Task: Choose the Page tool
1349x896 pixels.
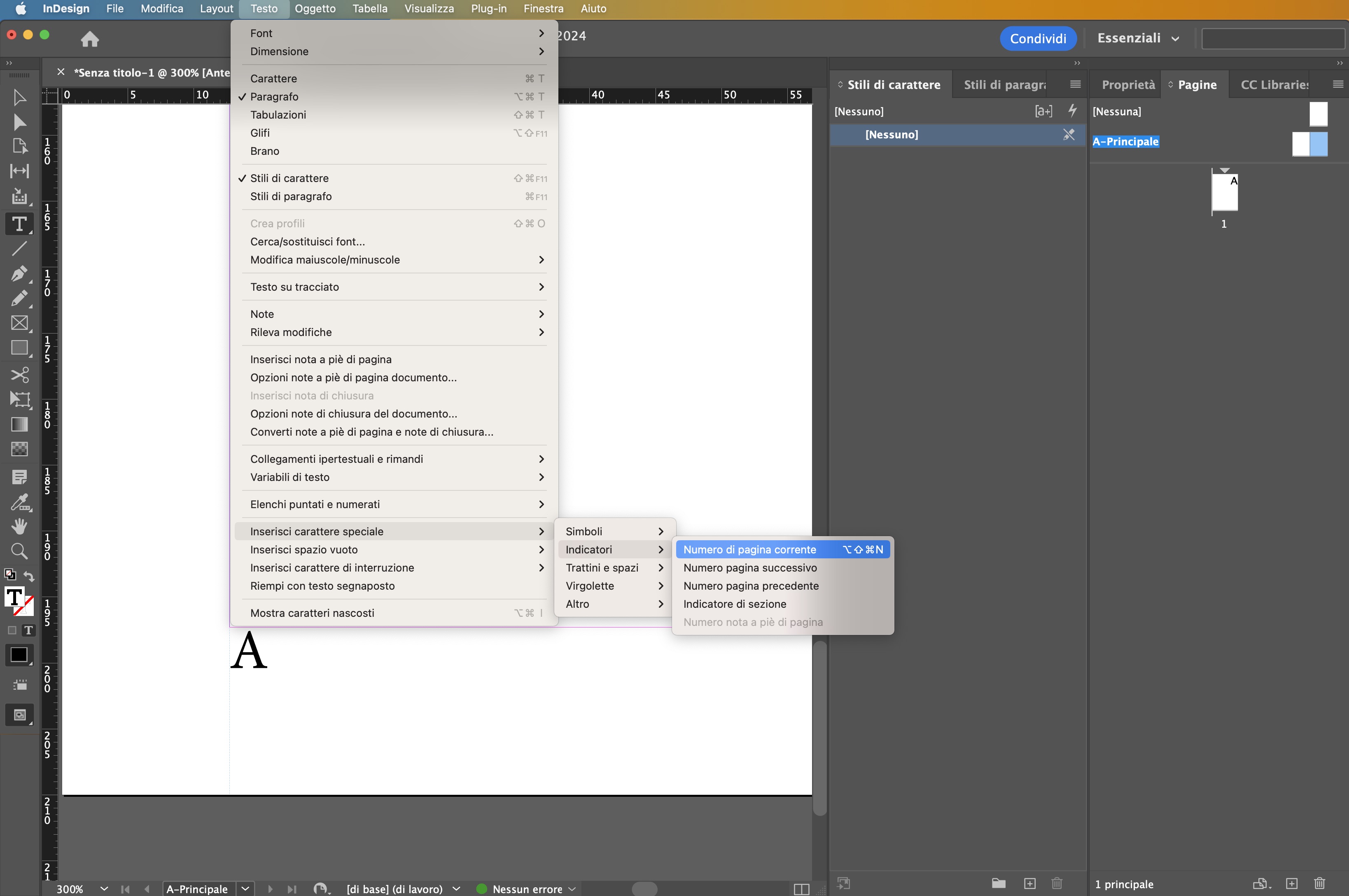Action: coord(19,146)
